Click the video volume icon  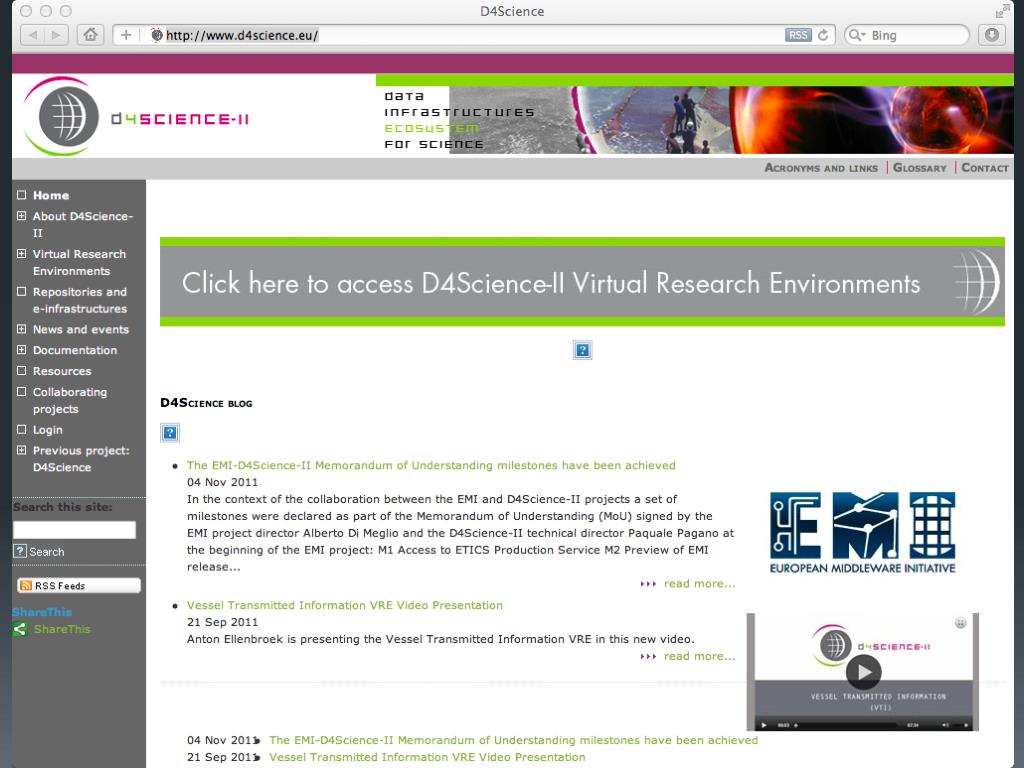click(946, 725)
